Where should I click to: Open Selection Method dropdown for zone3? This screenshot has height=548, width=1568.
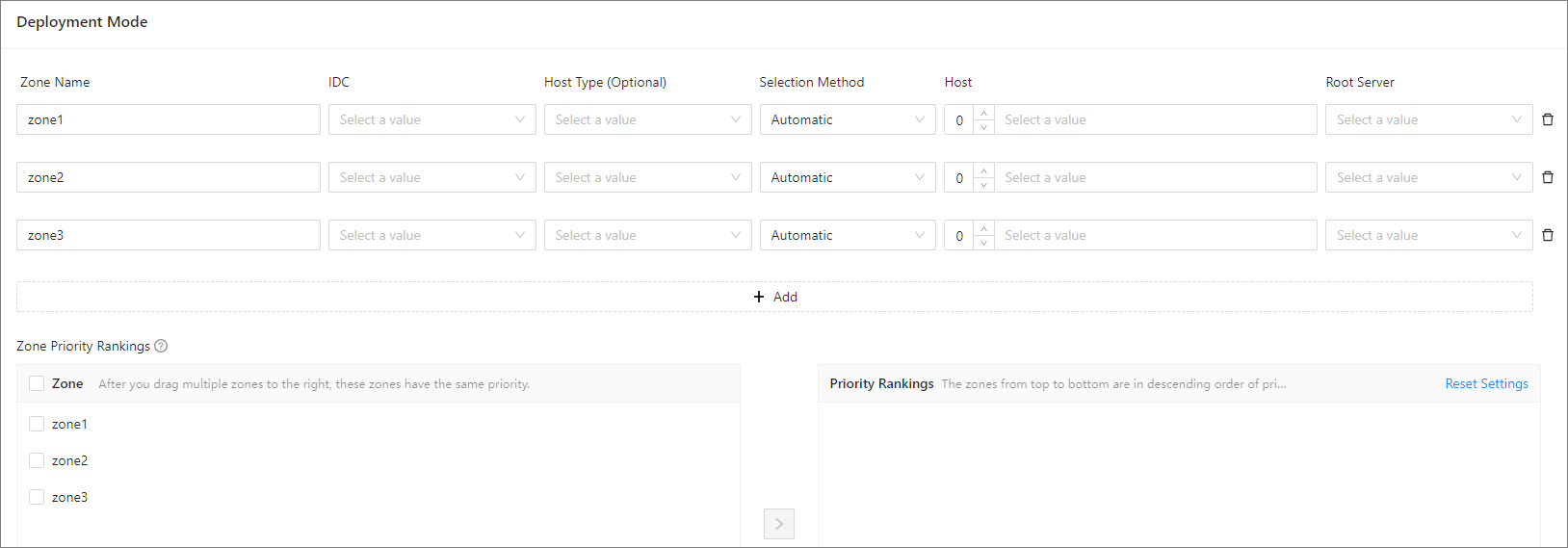847,235
